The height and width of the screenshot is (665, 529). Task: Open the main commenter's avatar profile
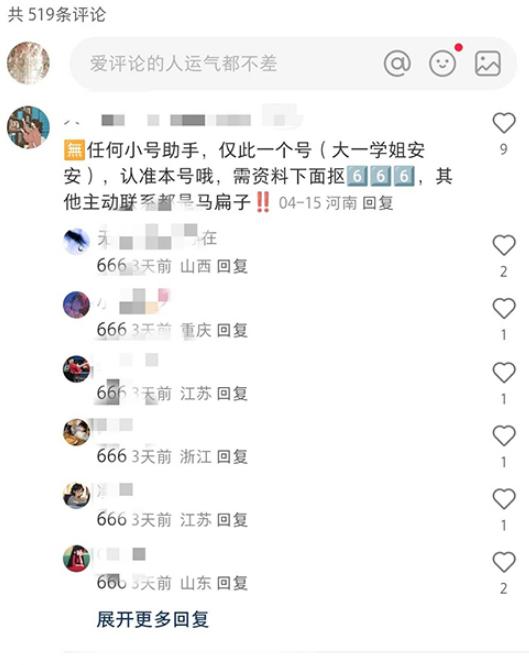click(x=28, y=127)
